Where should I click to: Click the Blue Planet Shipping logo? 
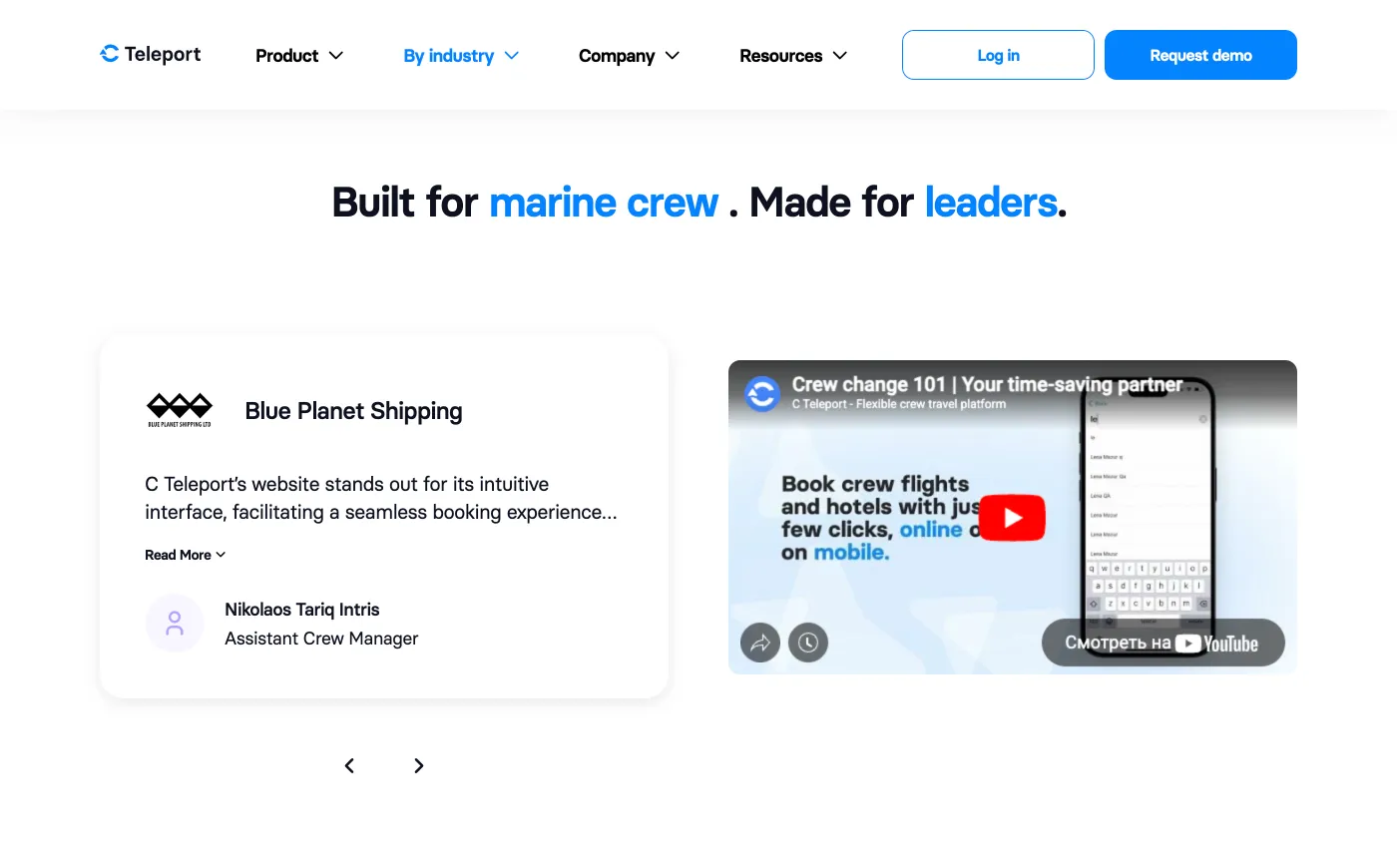[x=180, y=409]
